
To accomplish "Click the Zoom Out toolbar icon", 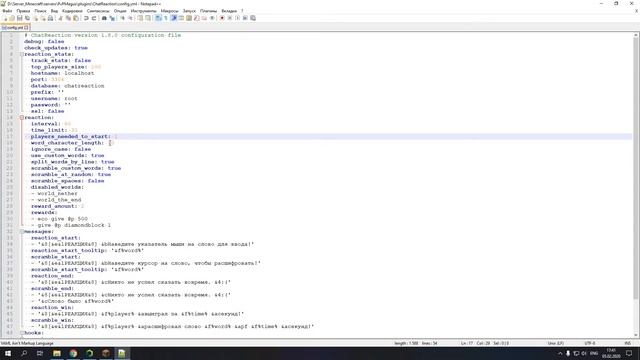I will point(130,18).
